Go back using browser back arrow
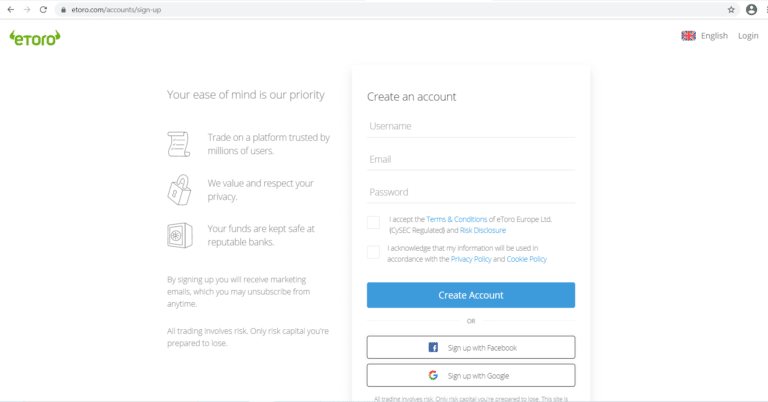 pyautogui.click(x=10, y=9)
